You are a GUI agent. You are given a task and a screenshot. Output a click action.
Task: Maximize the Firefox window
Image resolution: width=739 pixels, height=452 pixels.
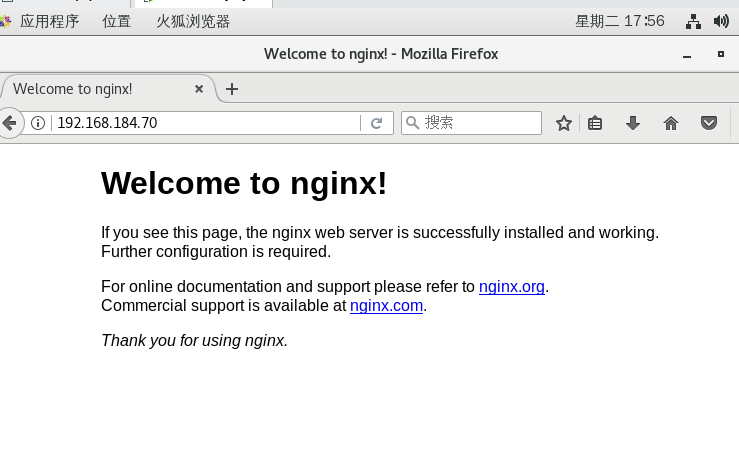point(721,54)
